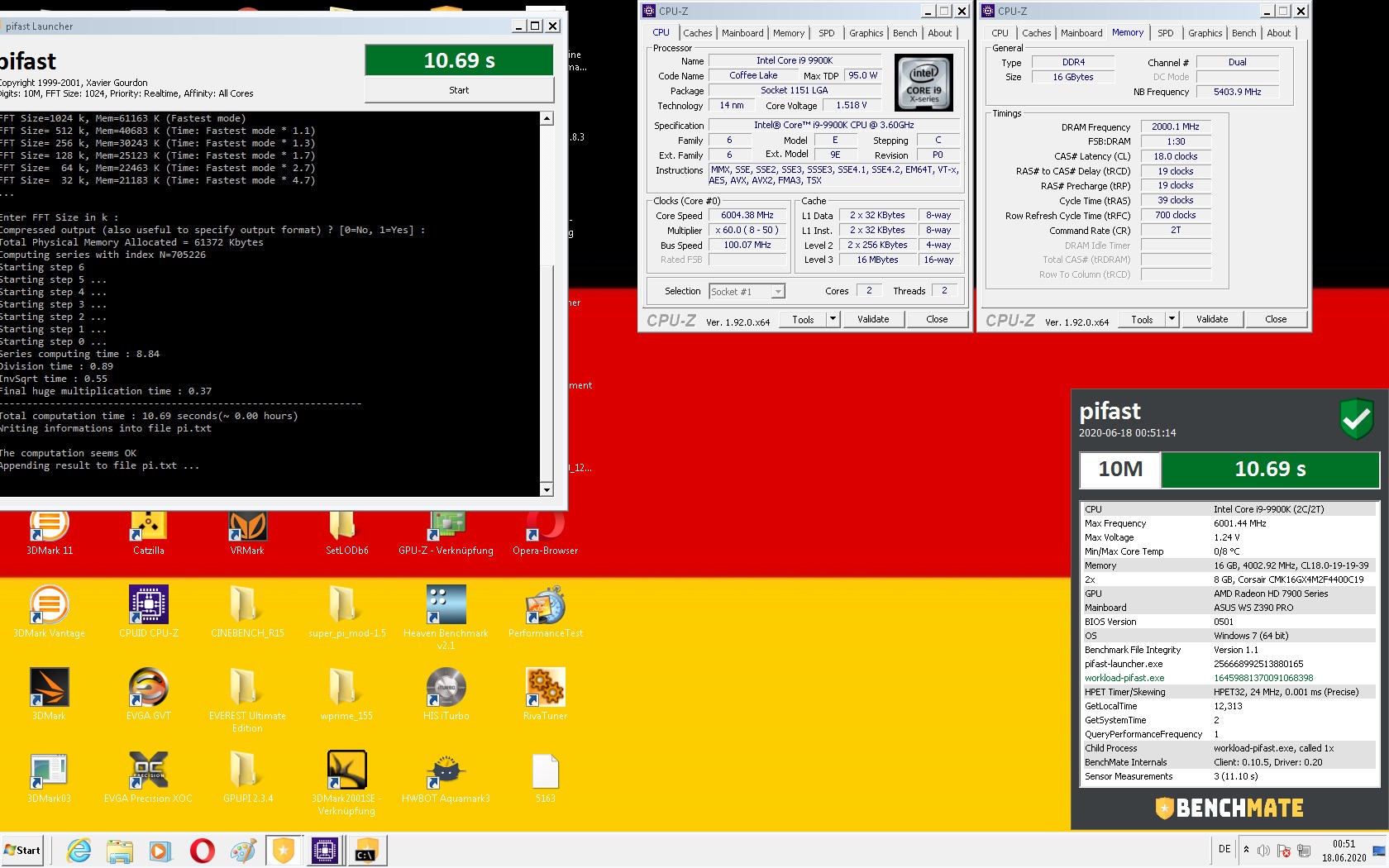Open SPD tab in right CPU-Z
The width and height of the screenshot is (1389, 868).
click(1166, 33)
